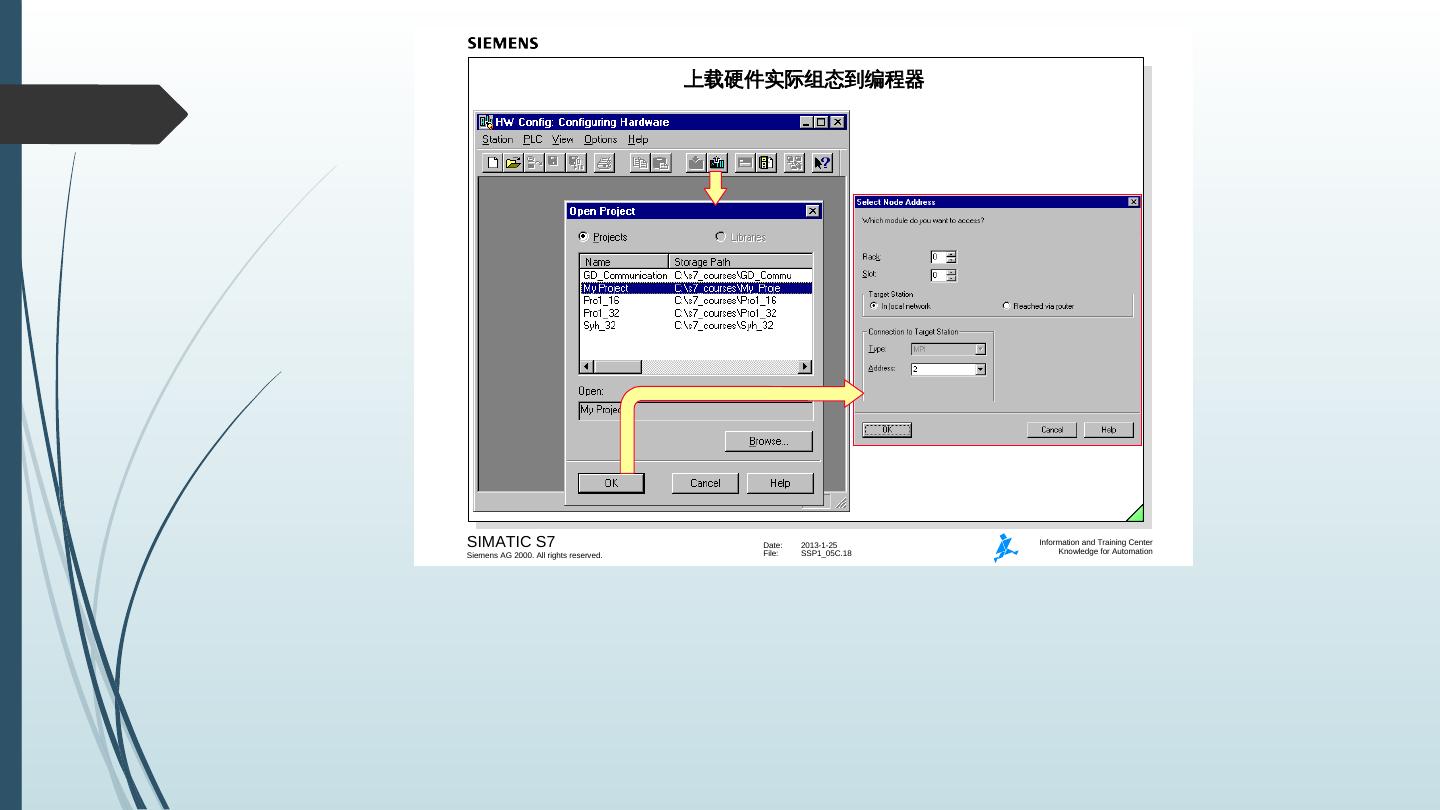Open the connection Type dropdown
Viewport: 1440px width, 810px height.
coord(980,349)
